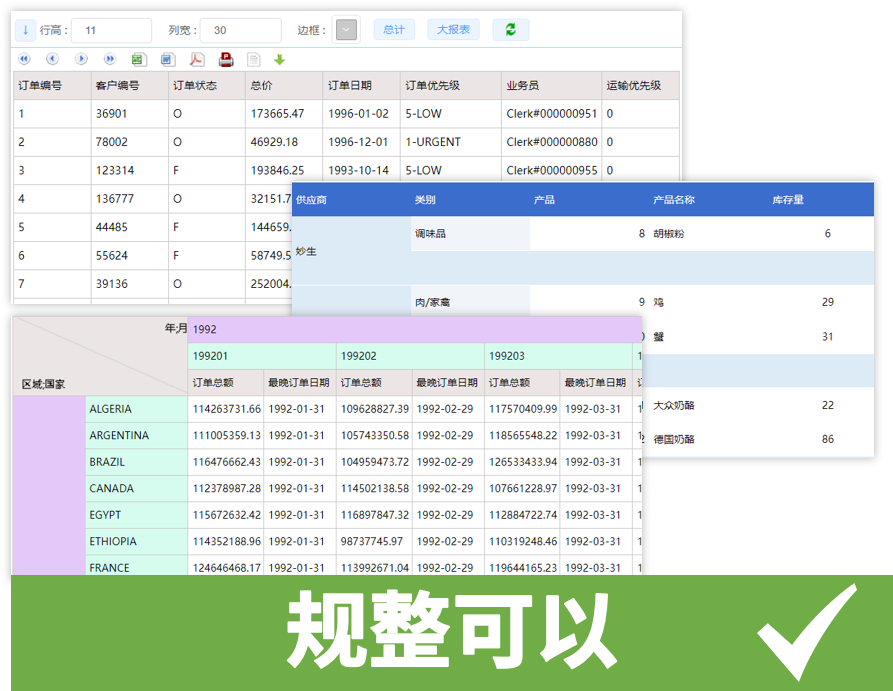Go to the next page
The width and height of the screenshot is (893, 691).
pos(82,59)
